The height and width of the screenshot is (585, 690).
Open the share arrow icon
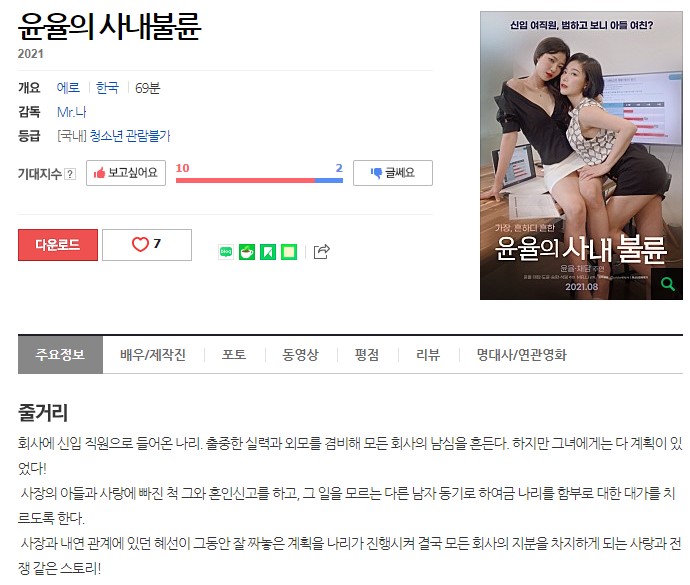click(322, 251)
